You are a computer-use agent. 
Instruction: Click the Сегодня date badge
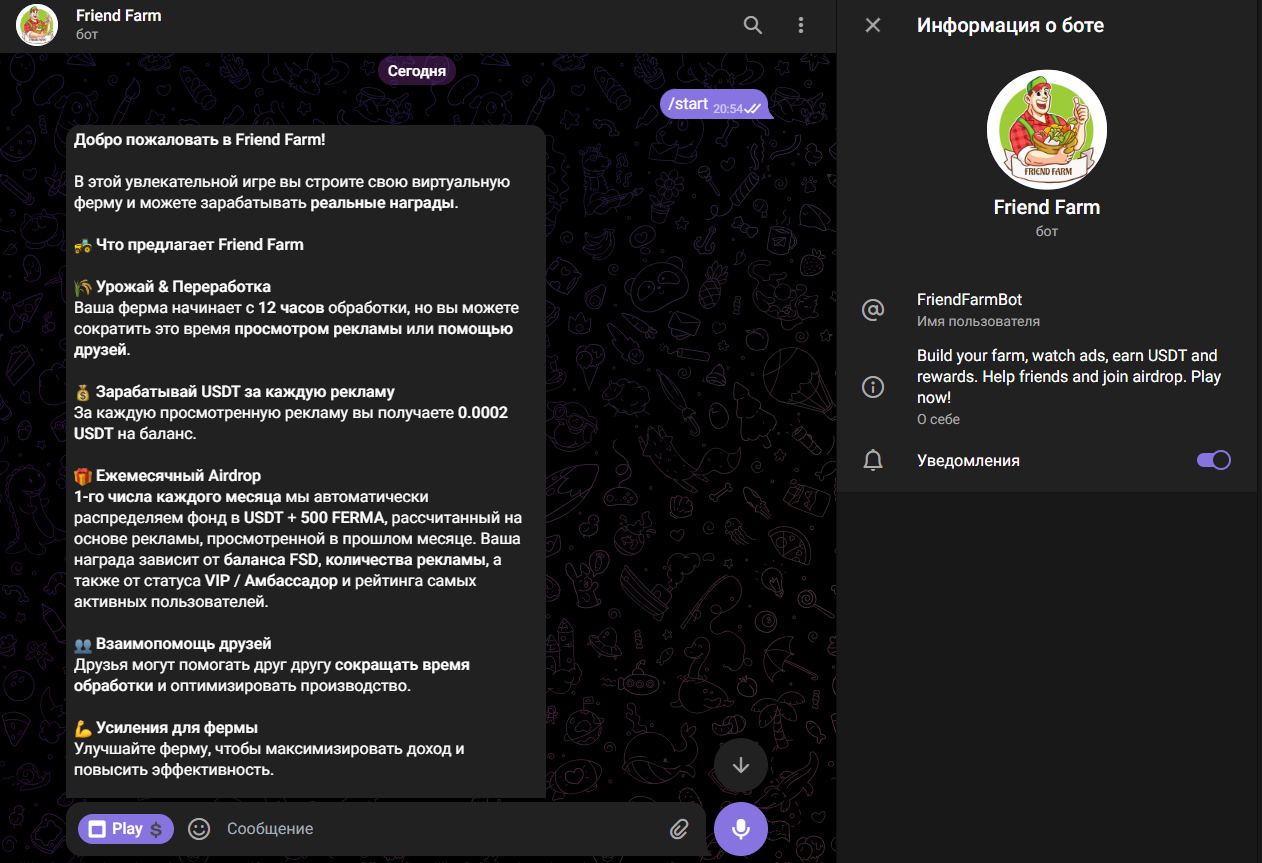pyautogui.click(x=418, y=71)
